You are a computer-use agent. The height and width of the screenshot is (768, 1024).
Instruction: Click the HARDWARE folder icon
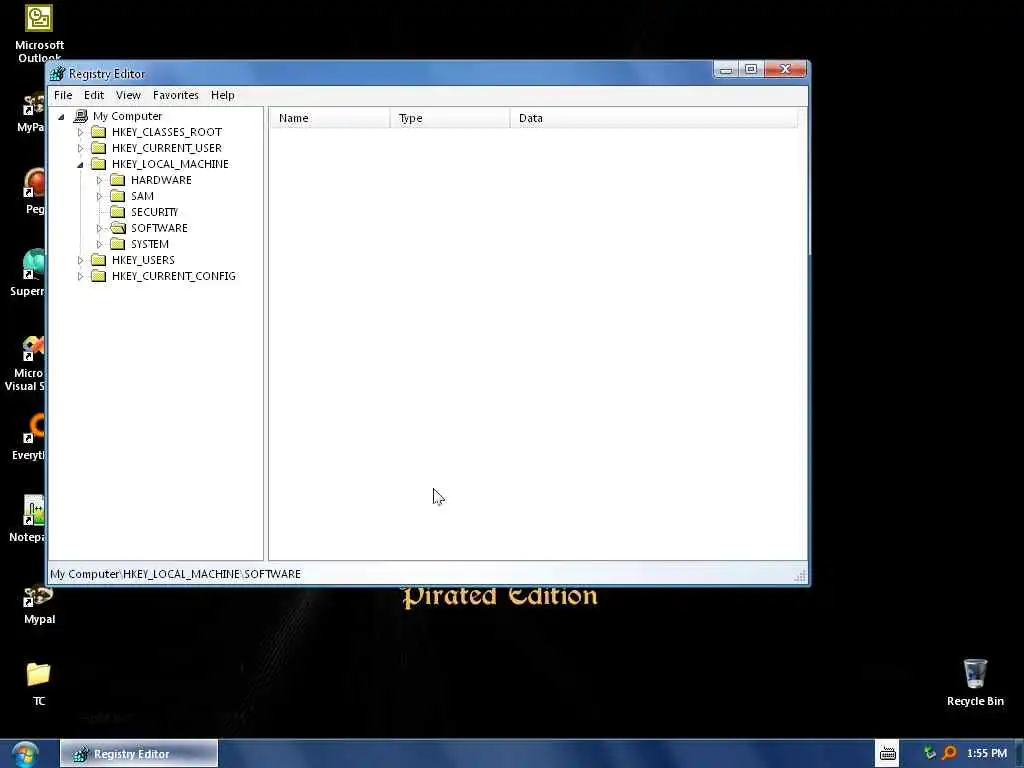click(x=118, y=180)
